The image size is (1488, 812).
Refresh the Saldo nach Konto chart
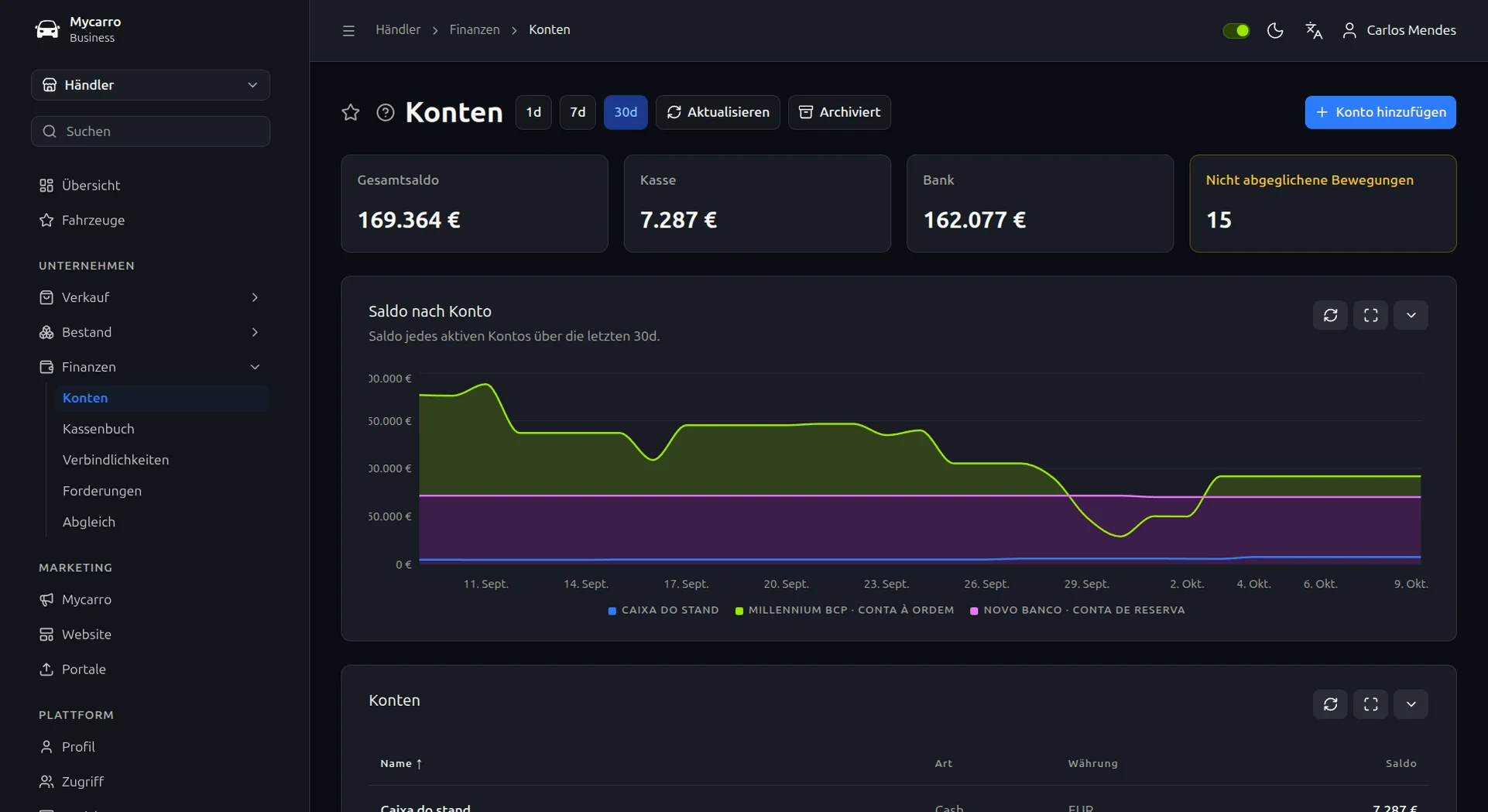pyautogui.click(x=1331, y=315)
